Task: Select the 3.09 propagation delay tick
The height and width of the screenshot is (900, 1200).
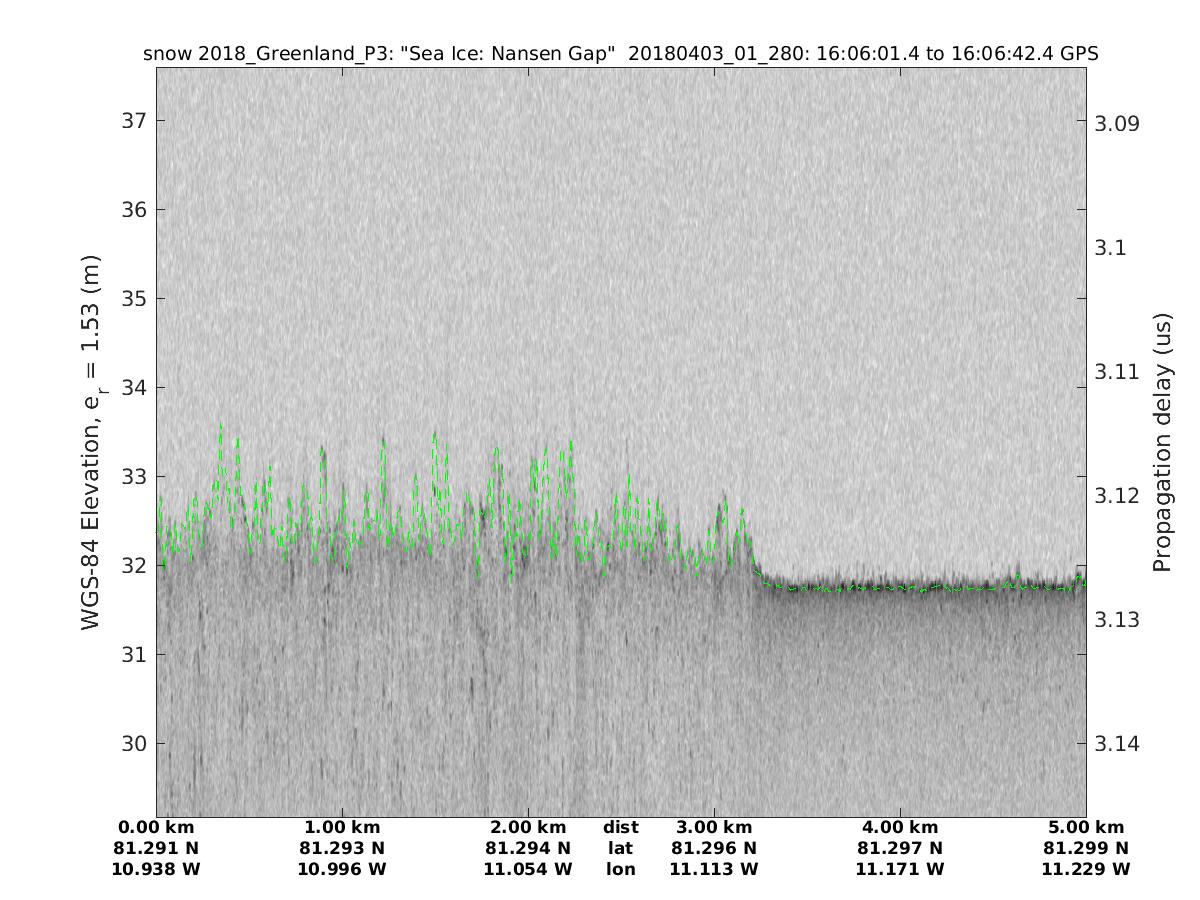Action: (1119, 124)
